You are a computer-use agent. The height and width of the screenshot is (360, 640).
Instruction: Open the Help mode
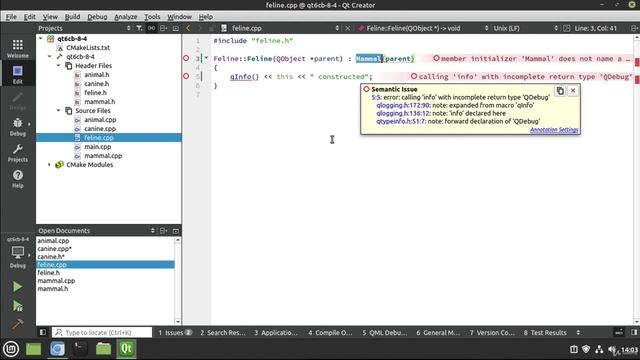point(18,179)
